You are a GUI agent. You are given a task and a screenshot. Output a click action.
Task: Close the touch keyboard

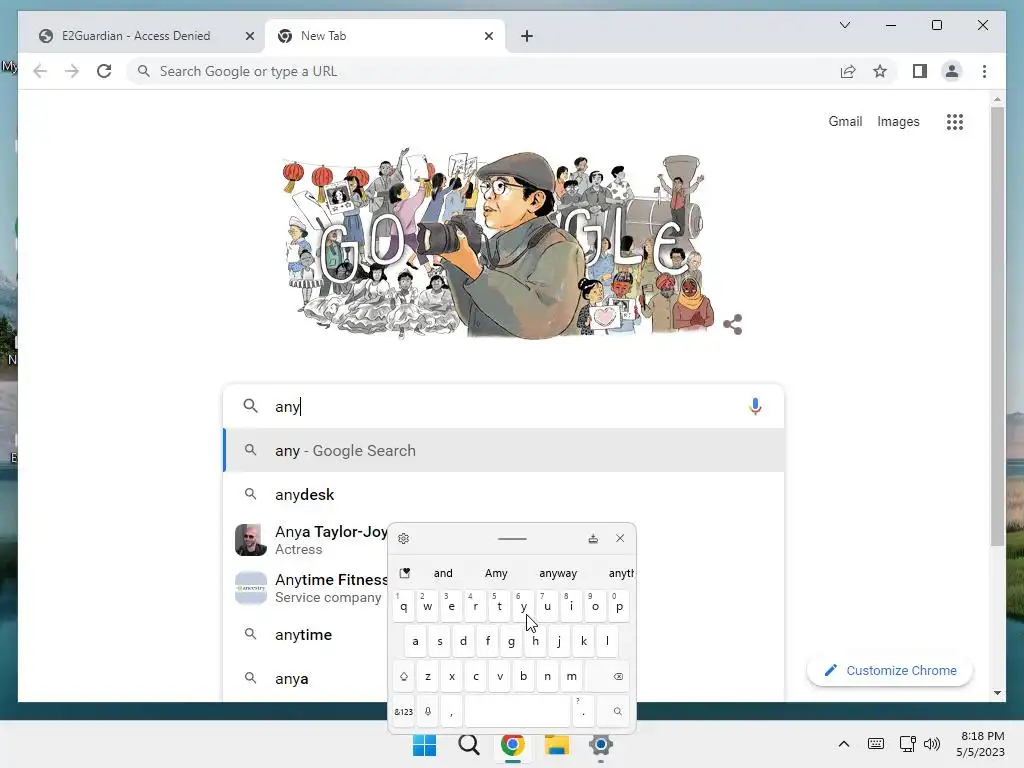click(620, 538)
